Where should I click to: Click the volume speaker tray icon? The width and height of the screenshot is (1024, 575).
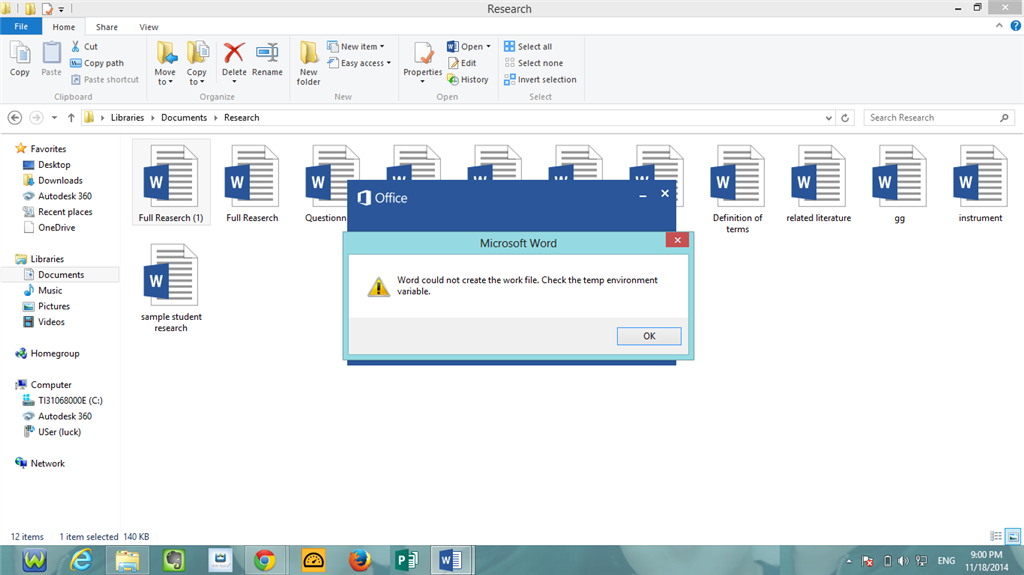[x=903, y=561]
